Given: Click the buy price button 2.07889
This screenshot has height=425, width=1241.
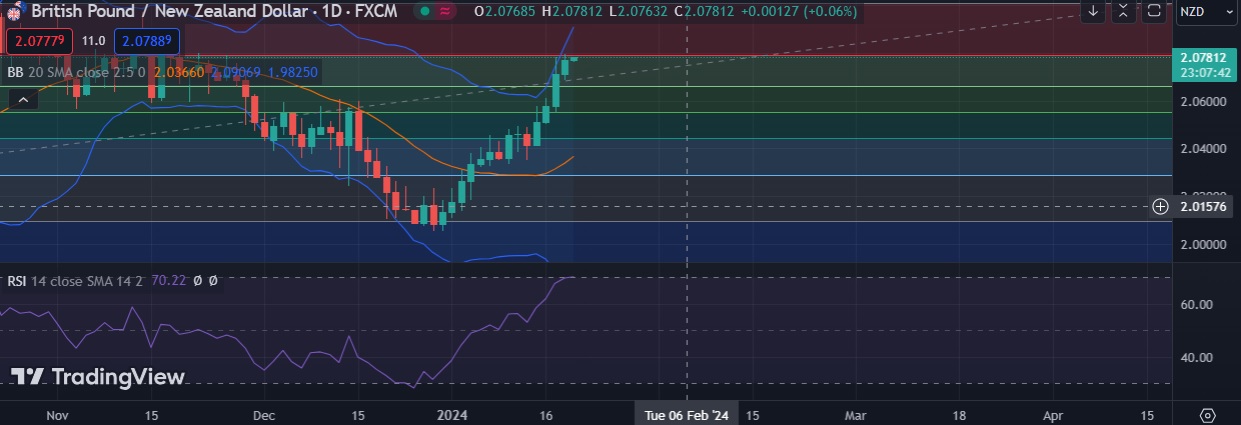Looking at the screenshot, I should pyautogui.click(x=147, y=41).
